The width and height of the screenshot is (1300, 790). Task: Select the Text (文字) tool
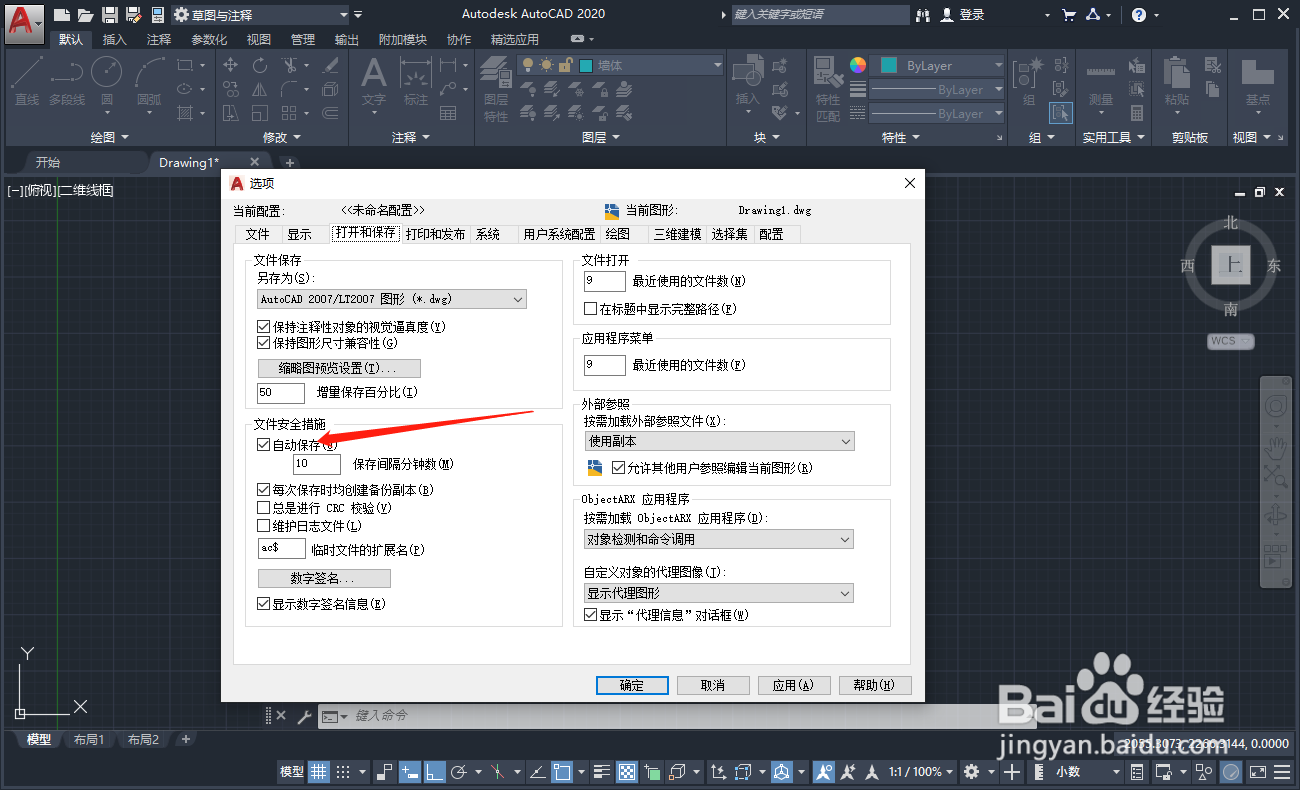pos(374,81)
